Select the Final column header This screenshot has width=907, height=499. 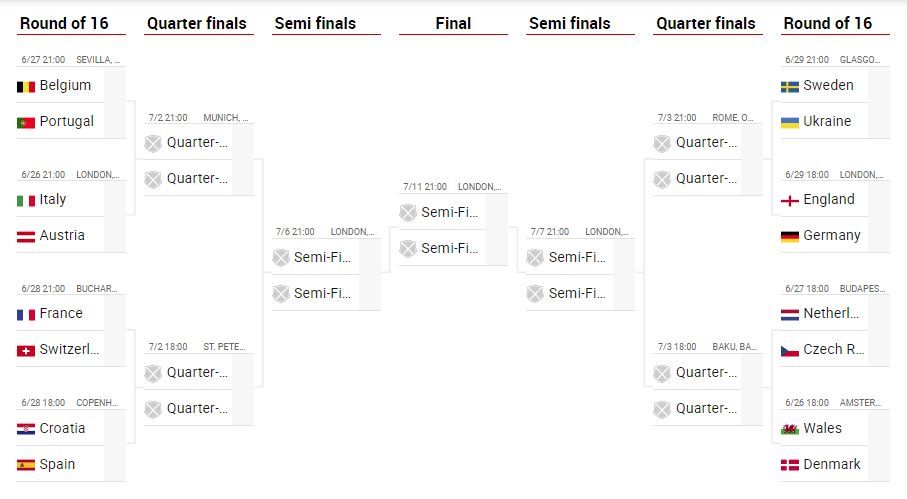coord(453,23)
